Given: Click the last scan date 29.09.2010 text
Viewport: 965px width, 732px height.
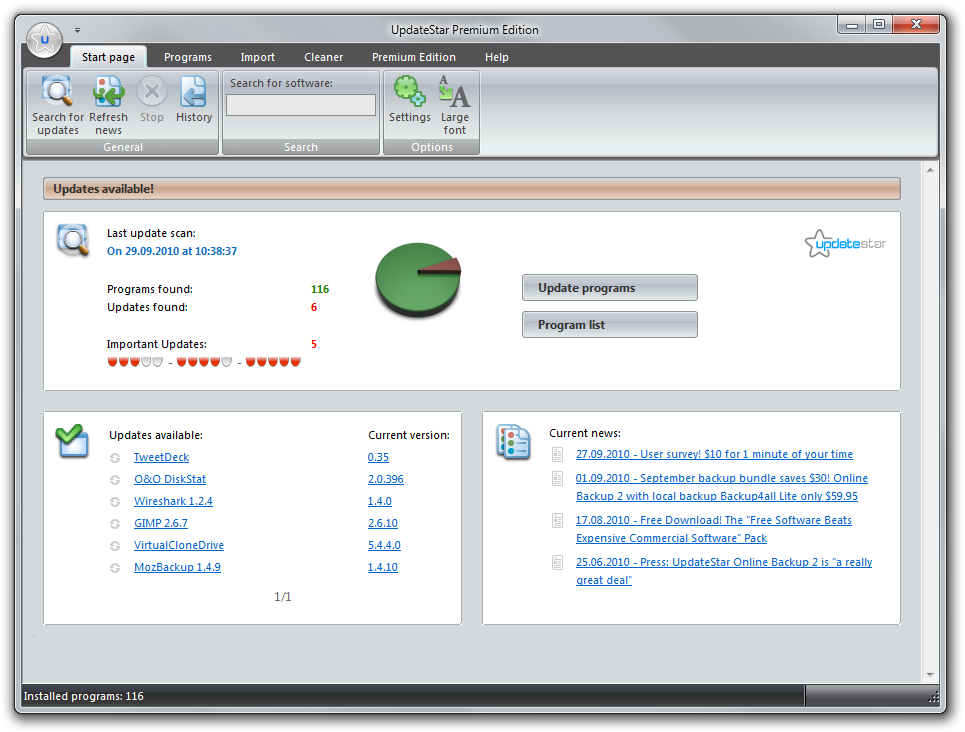Looking at the screenshot, I should pyautogui.click(x=172, y=251).
